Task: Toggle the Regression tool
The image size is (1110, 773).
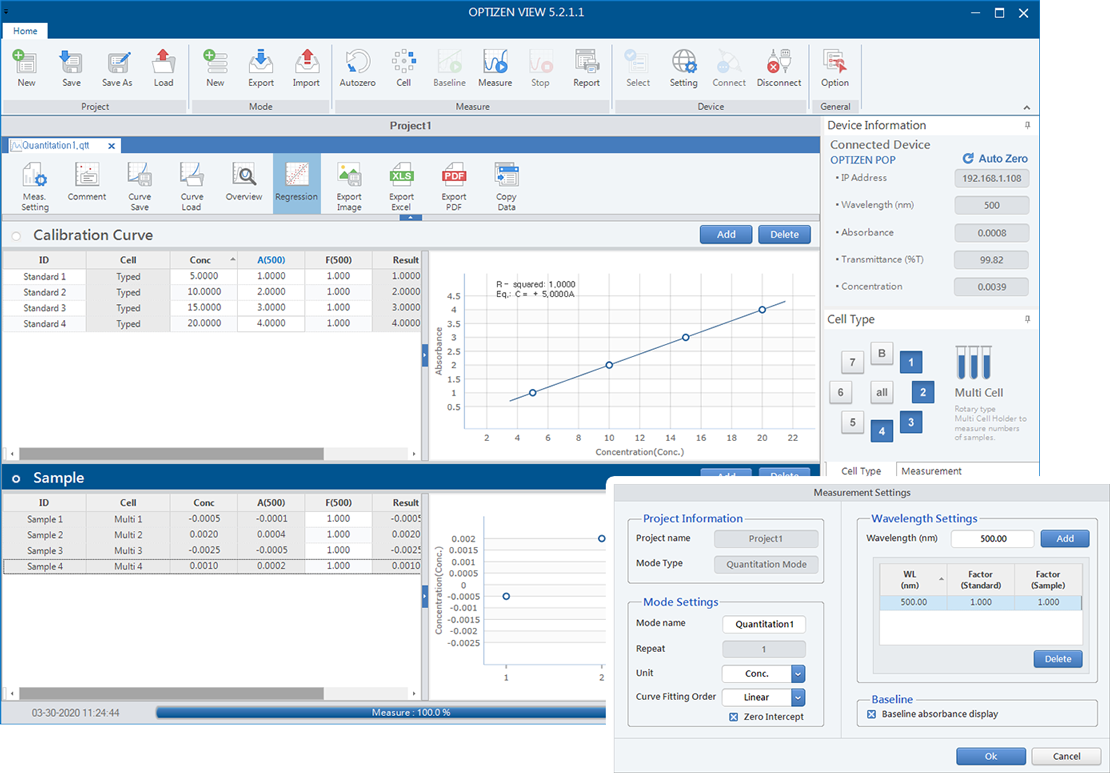Action: click(297, 183)
